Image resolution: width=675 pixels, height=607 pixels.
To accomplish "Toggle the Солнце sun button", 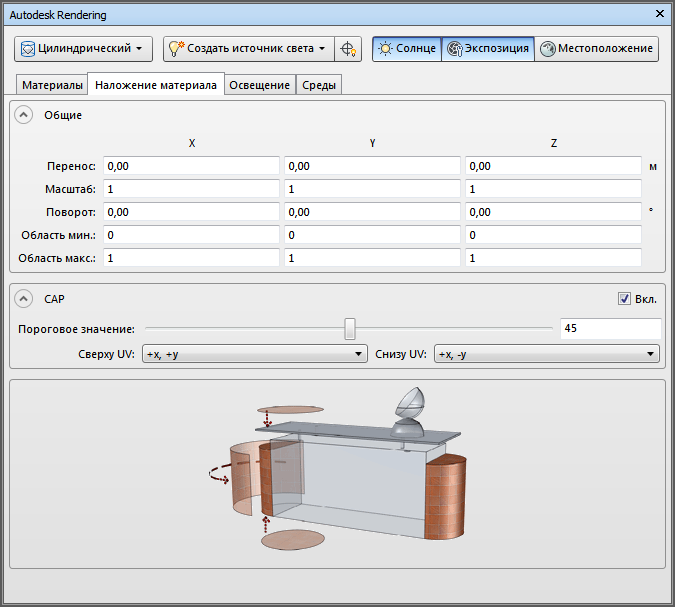I will point(406,48).
